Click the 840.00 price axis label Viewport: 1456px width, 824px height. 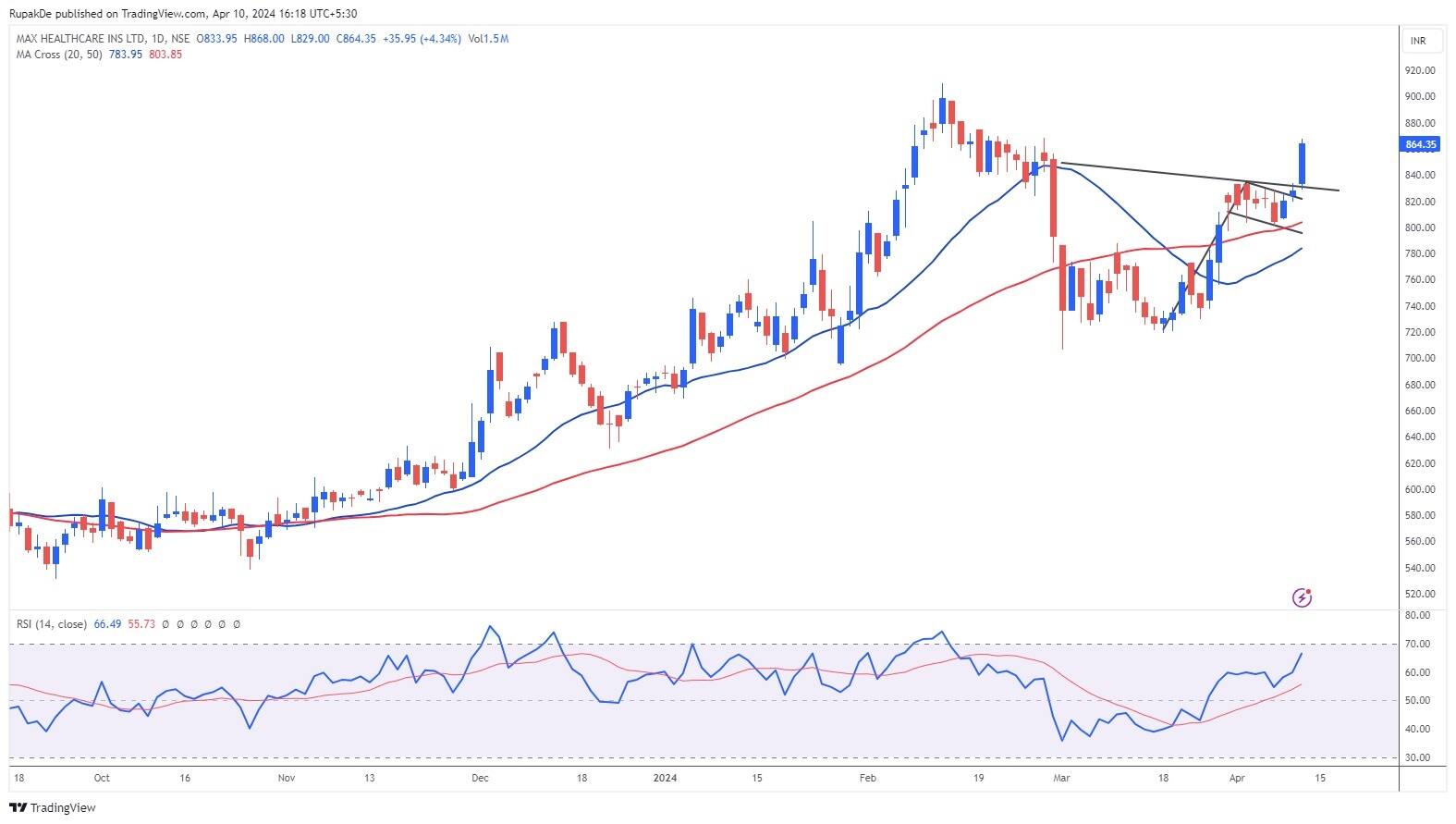(x=1420, y=175)
